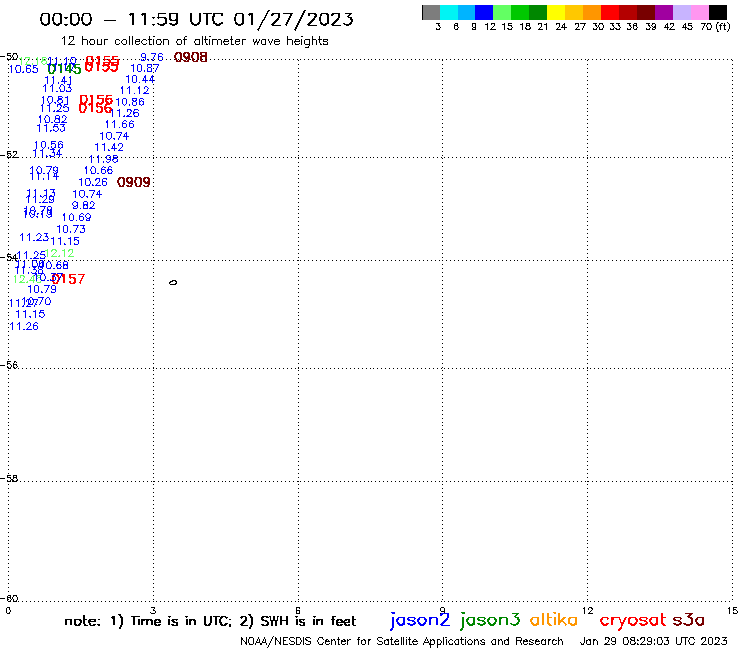Click the 10.66 wave height value
Image resolution: width=740 pixels, height=650 pixels.
(99, 170)
